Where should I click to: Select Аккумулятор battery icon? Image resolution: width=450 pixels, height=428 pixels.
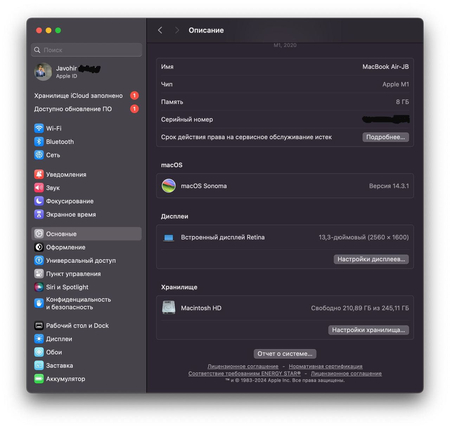39,379
